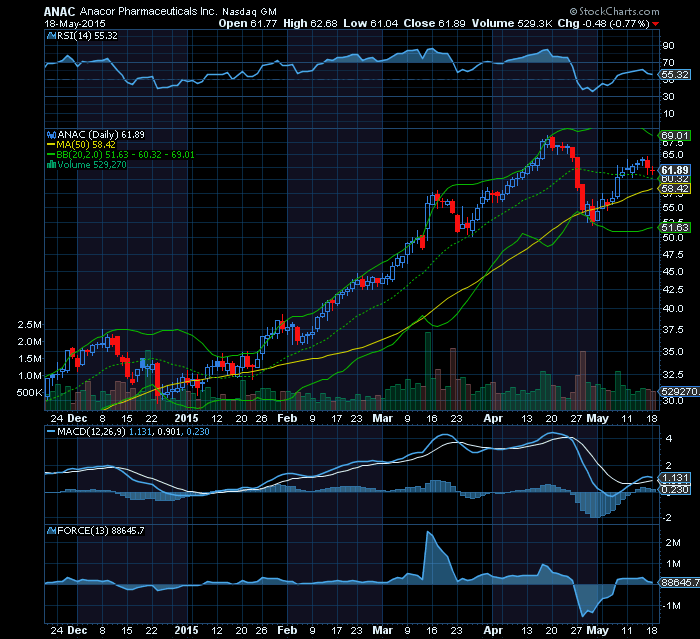Click the 65.0 price axis label
Screen dimensions: 700x639
click(x=672, y=155)
